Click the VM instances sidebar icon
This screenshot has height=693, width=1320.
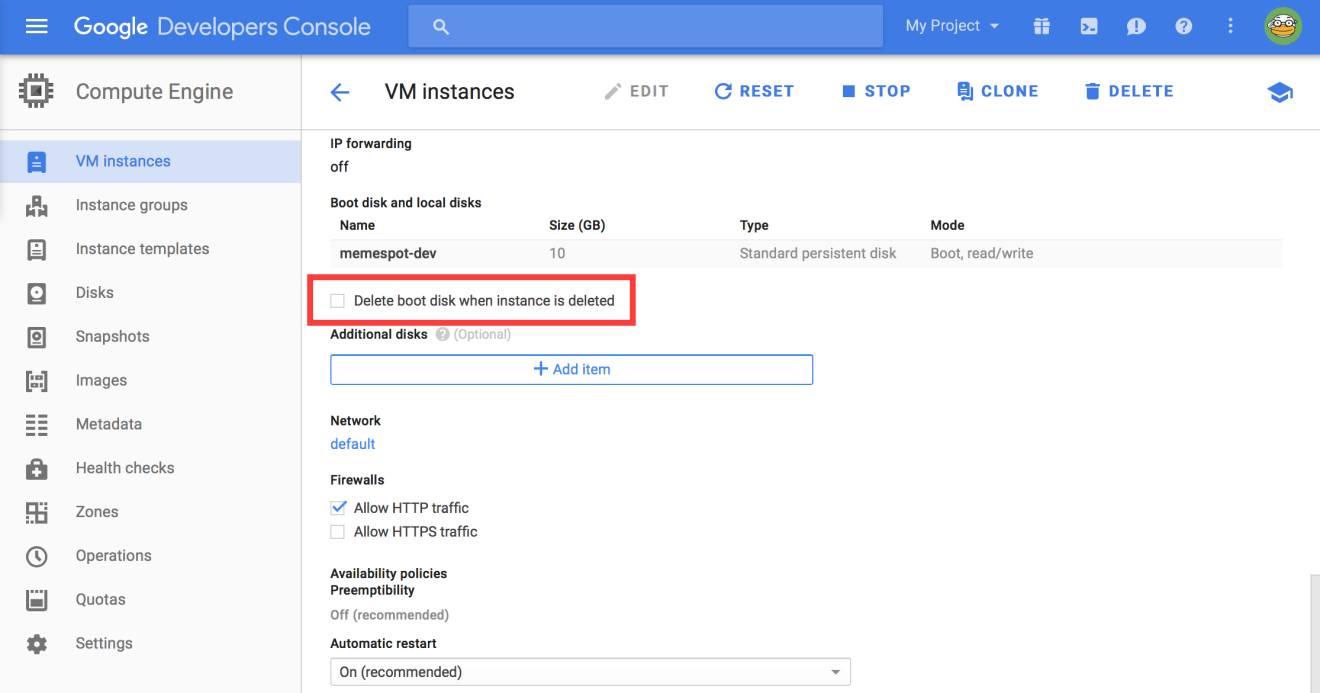tap(37, 161)
